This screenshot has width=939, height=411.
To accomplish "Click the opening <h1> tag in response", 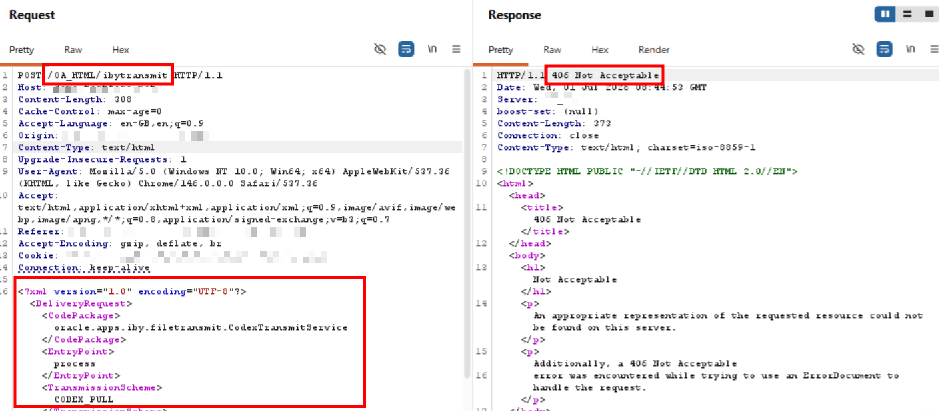I will [x=533, y=267].
